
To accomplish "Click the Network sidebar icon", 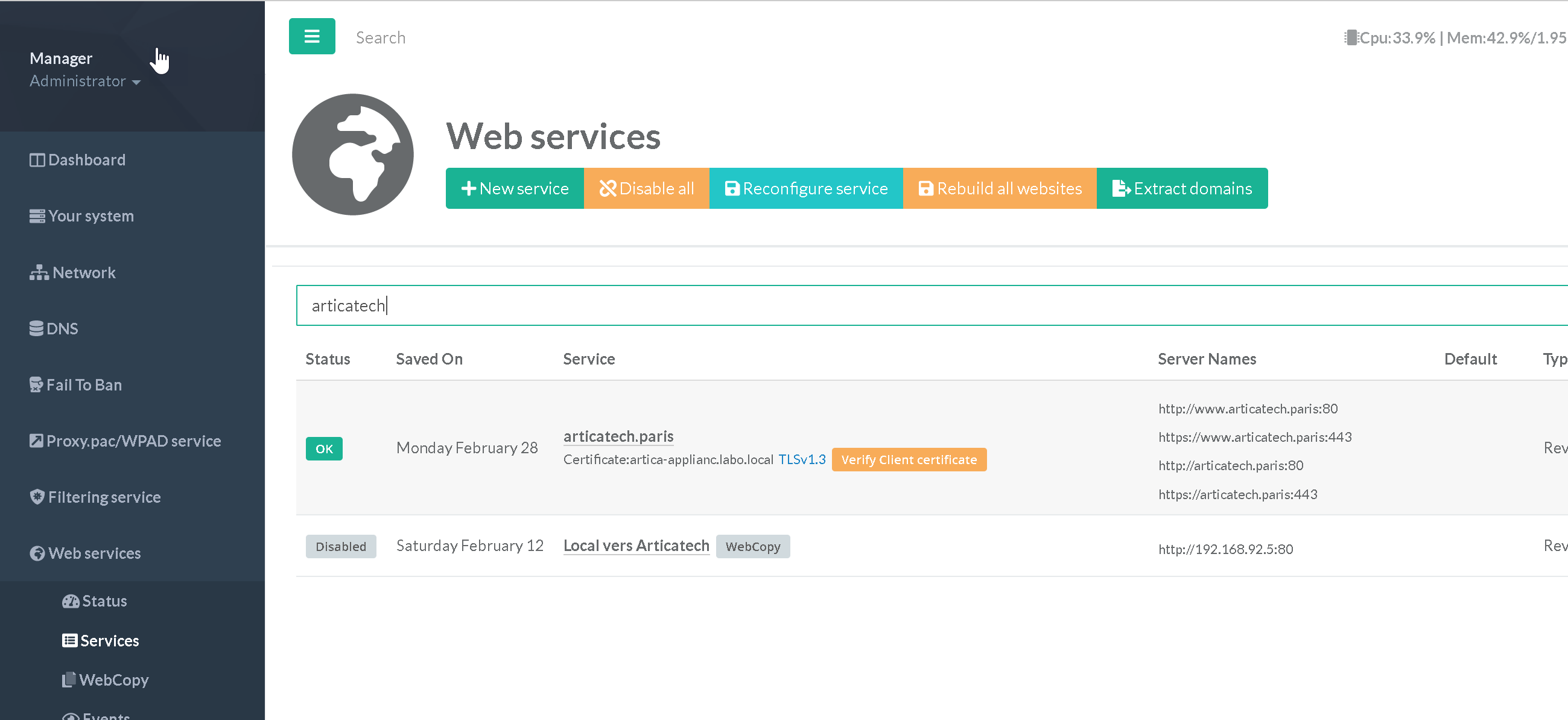I will (39, 273).
